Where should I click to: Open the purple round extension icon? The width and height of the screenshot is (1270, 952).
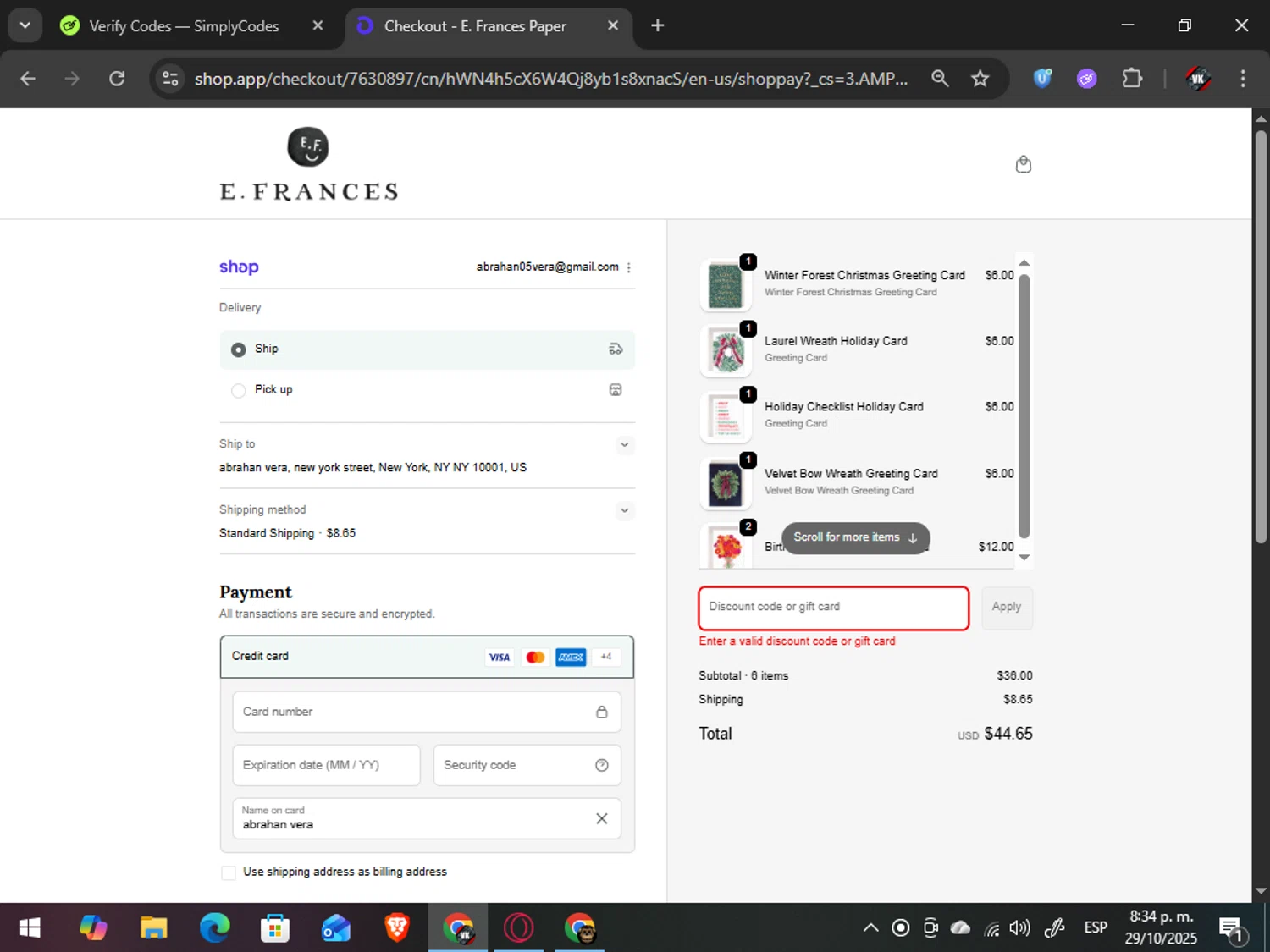point(1086,79)
